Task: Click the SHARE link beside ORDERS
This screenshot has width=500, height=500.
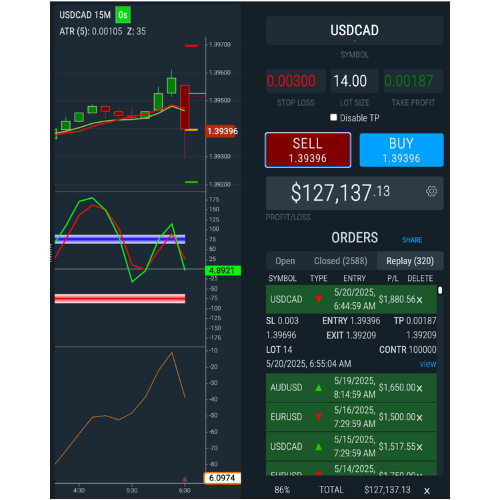Action: 412,240
